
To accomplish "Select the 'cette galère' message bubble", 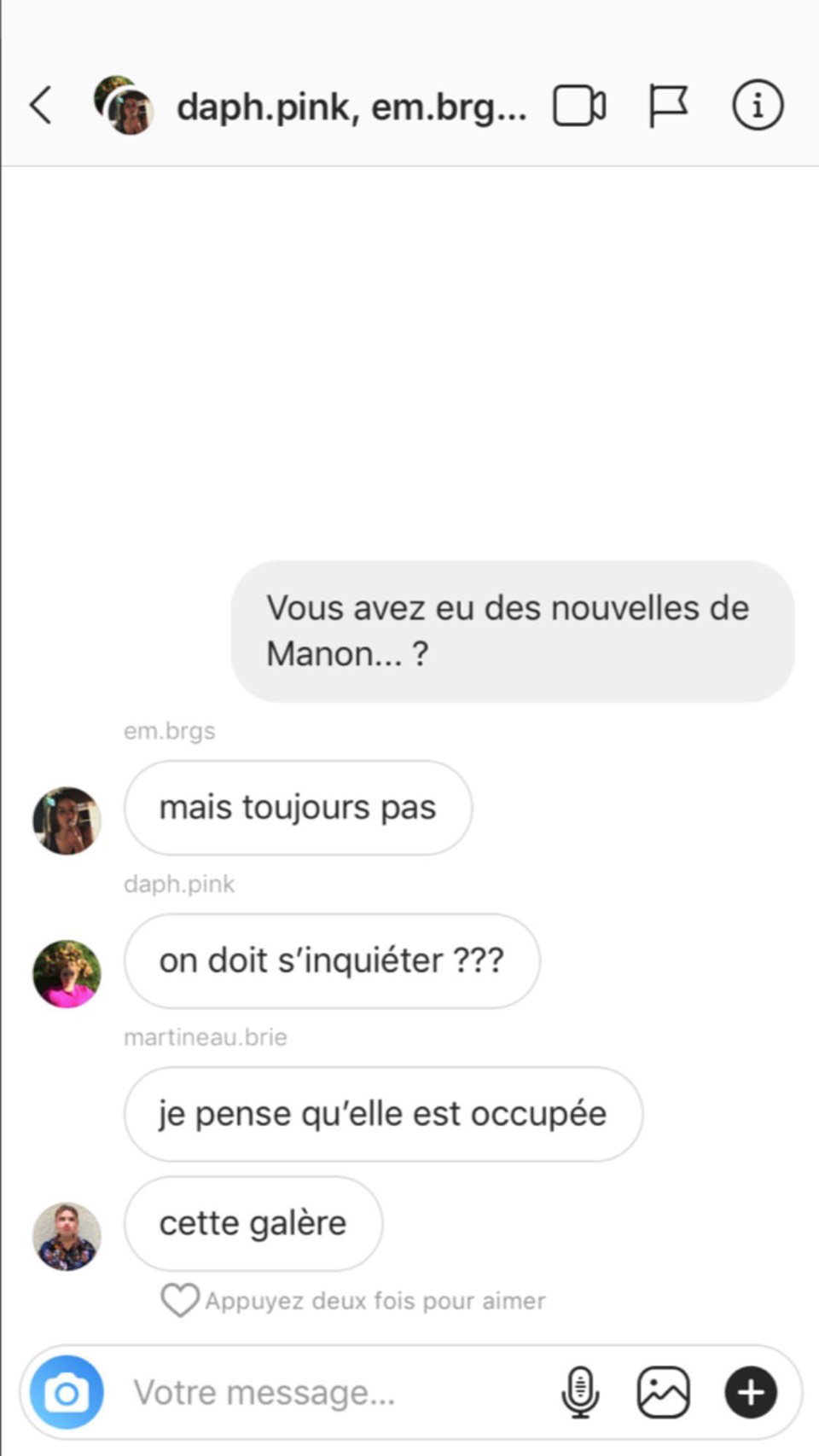I will tap(253, 1224).
